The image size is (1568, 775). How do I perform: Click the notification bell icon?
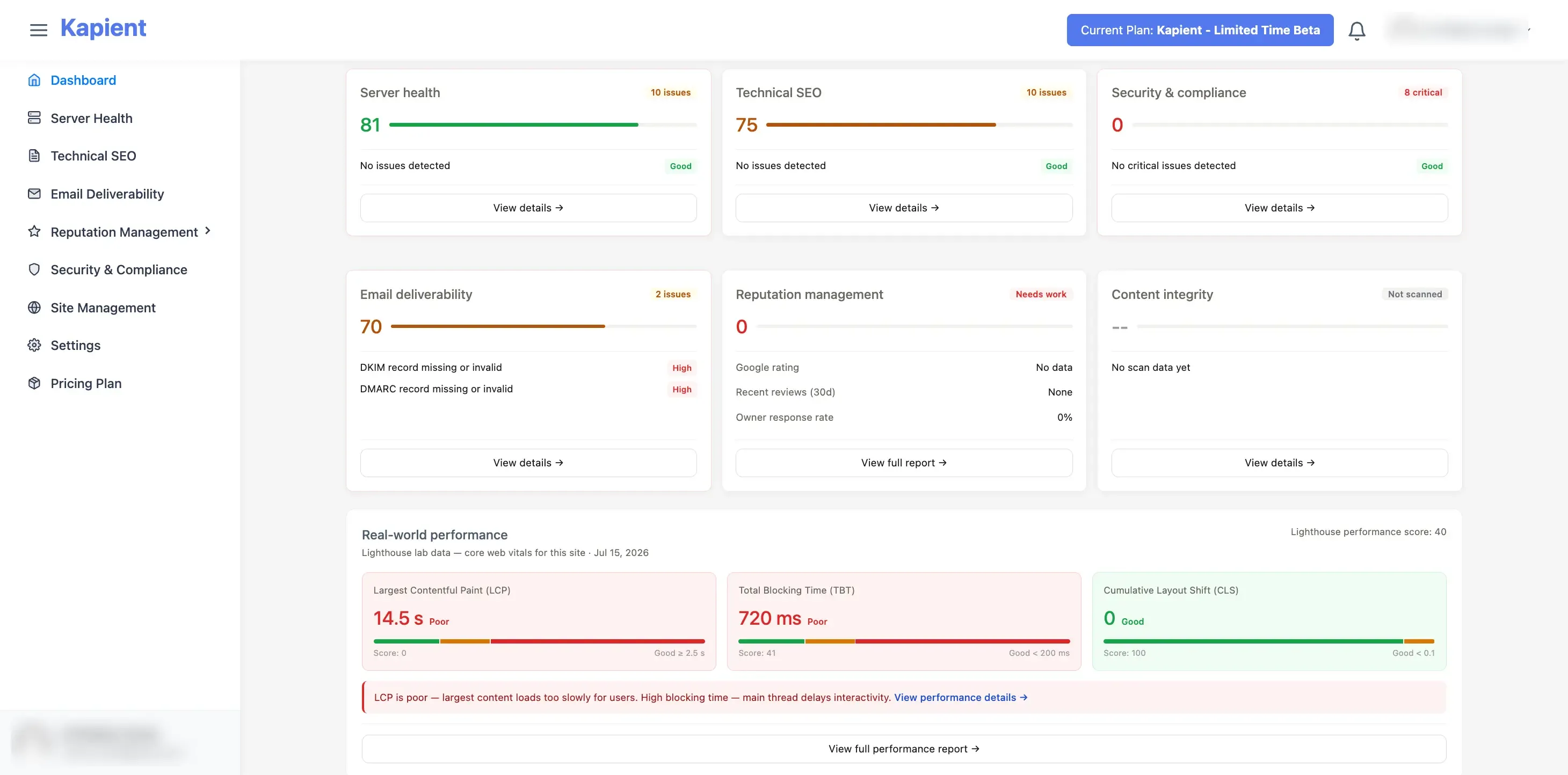pos(1357,31)
